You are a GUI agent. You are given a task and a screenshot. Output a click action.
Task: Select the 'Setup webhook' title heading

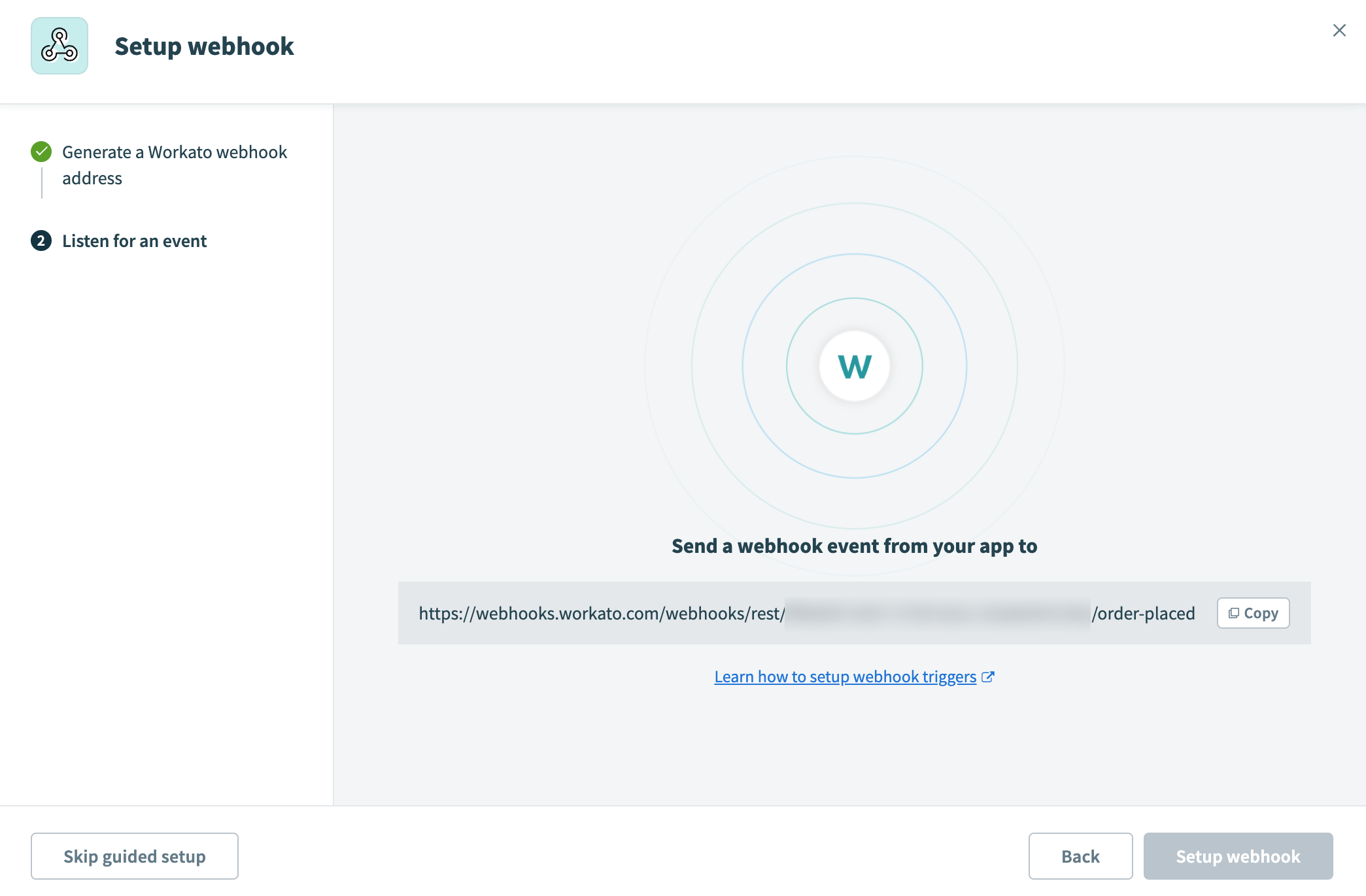205,46
